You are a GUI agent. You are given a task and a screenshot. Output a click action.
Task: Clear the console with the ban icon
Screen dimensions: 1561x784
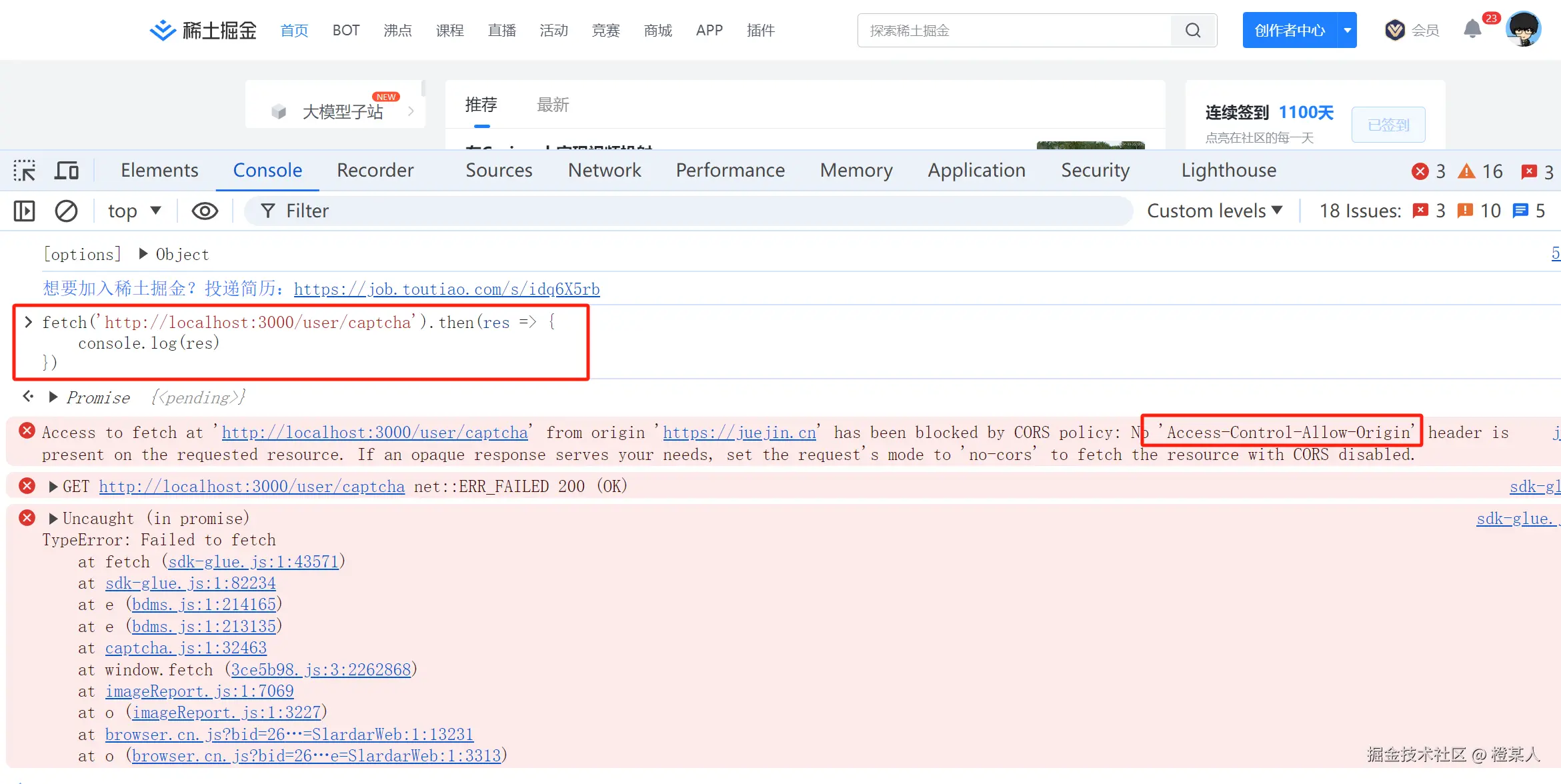(x=66, y=211)
